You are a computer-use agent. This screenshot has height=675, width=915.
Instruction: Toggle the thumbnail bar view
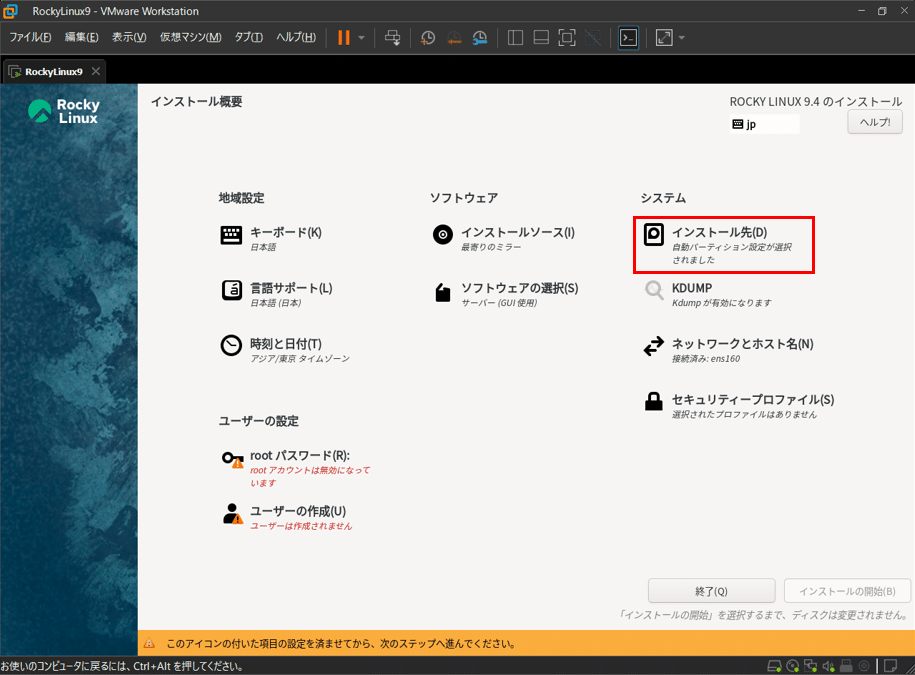541,37
